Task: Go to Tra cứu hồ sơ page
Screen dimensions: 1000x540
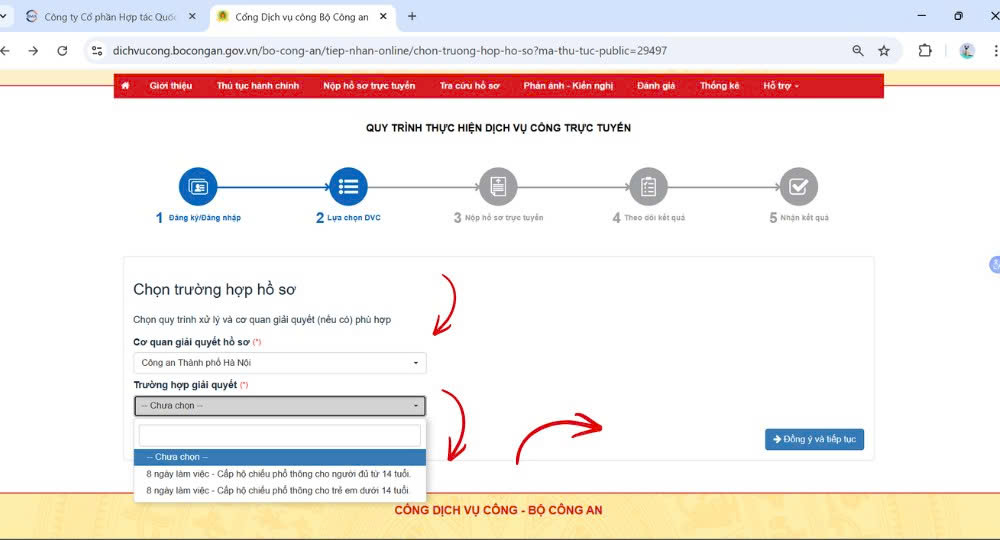Action: pos(469,86)
